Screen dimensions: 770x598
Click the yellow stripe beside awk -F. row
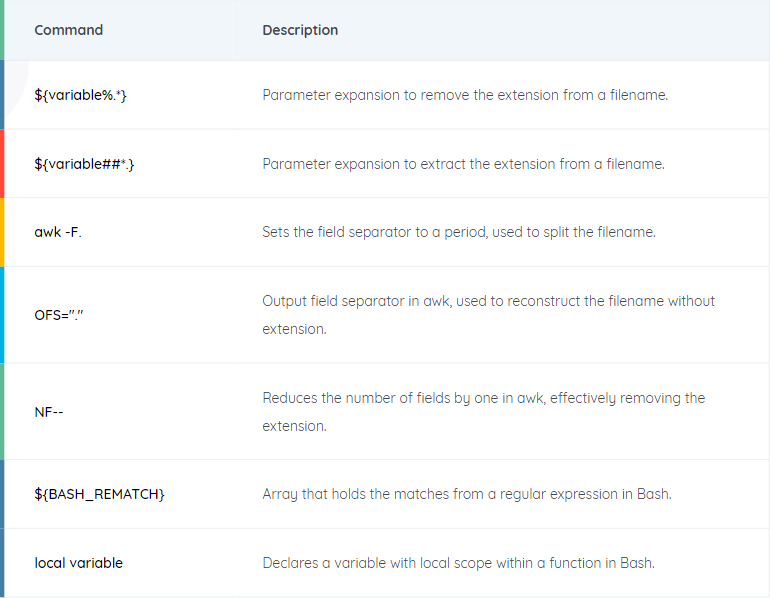point(2,232)
